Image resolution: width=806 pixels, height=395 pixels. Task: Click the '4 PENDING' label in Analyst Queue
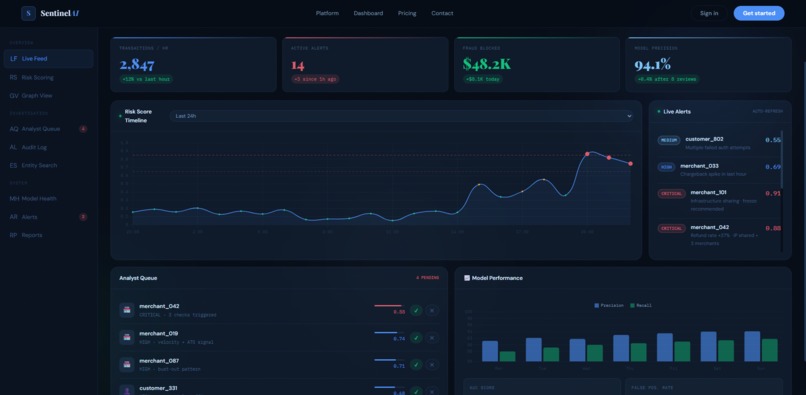click(x=428, y=278)
